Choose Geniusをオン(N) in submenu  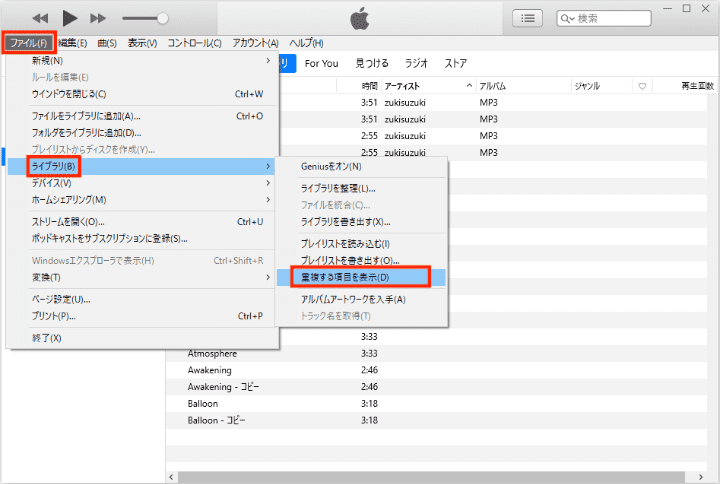pos(361,167)
